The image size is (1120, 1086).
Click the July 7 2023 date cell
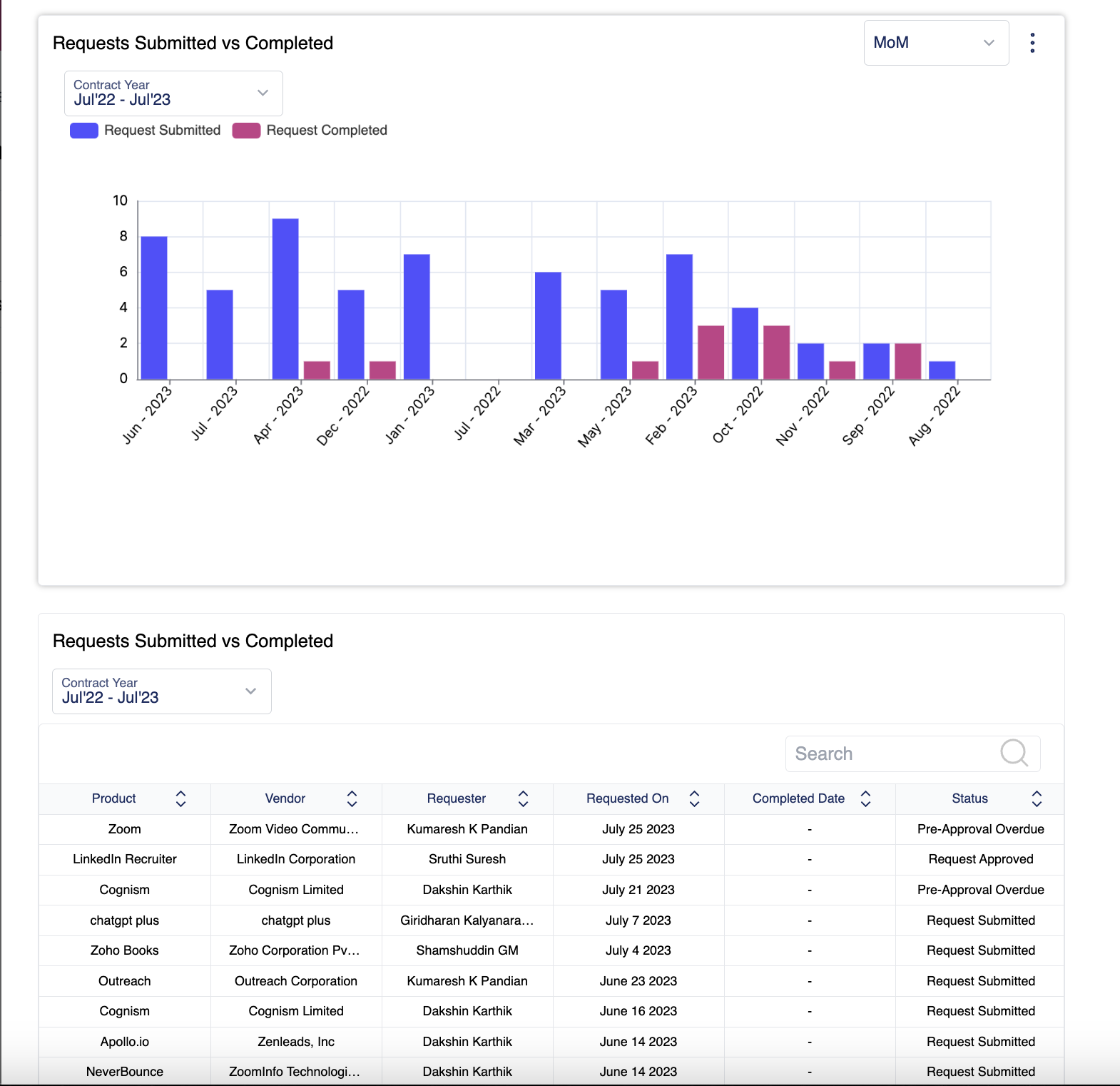coord(638,920)
